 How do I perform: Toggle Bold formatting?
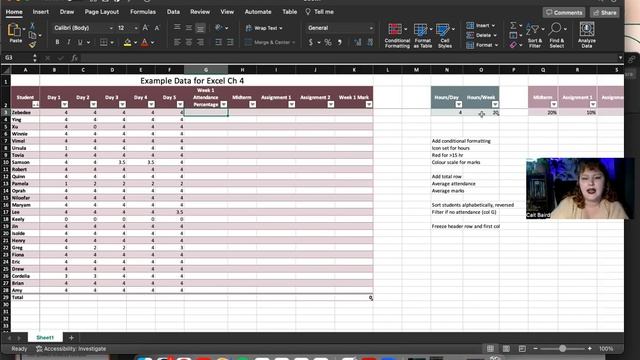pos(57,42)
